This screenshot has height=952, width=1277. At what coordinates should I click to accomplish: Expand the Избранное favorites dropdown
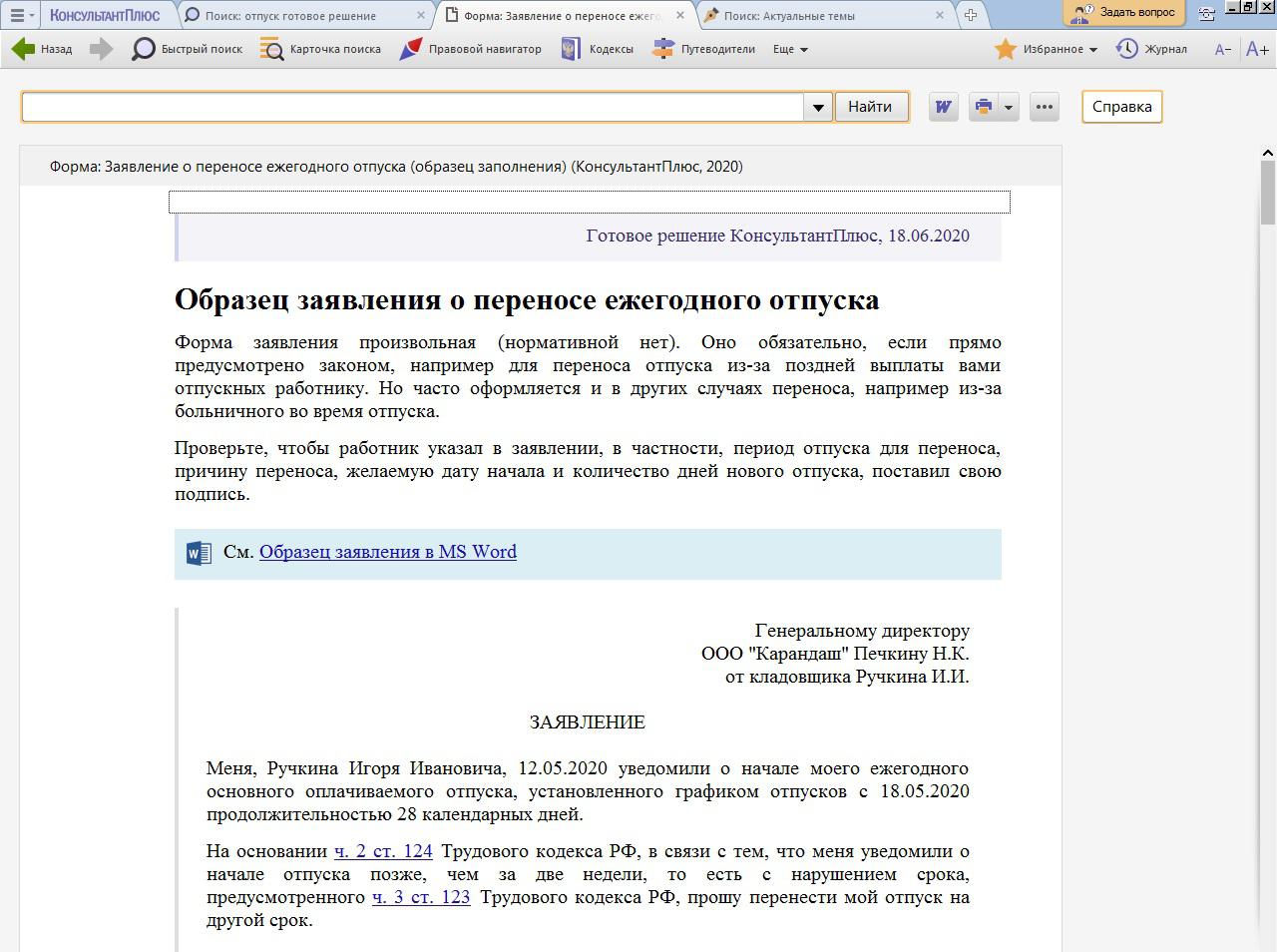(1092, 49)
